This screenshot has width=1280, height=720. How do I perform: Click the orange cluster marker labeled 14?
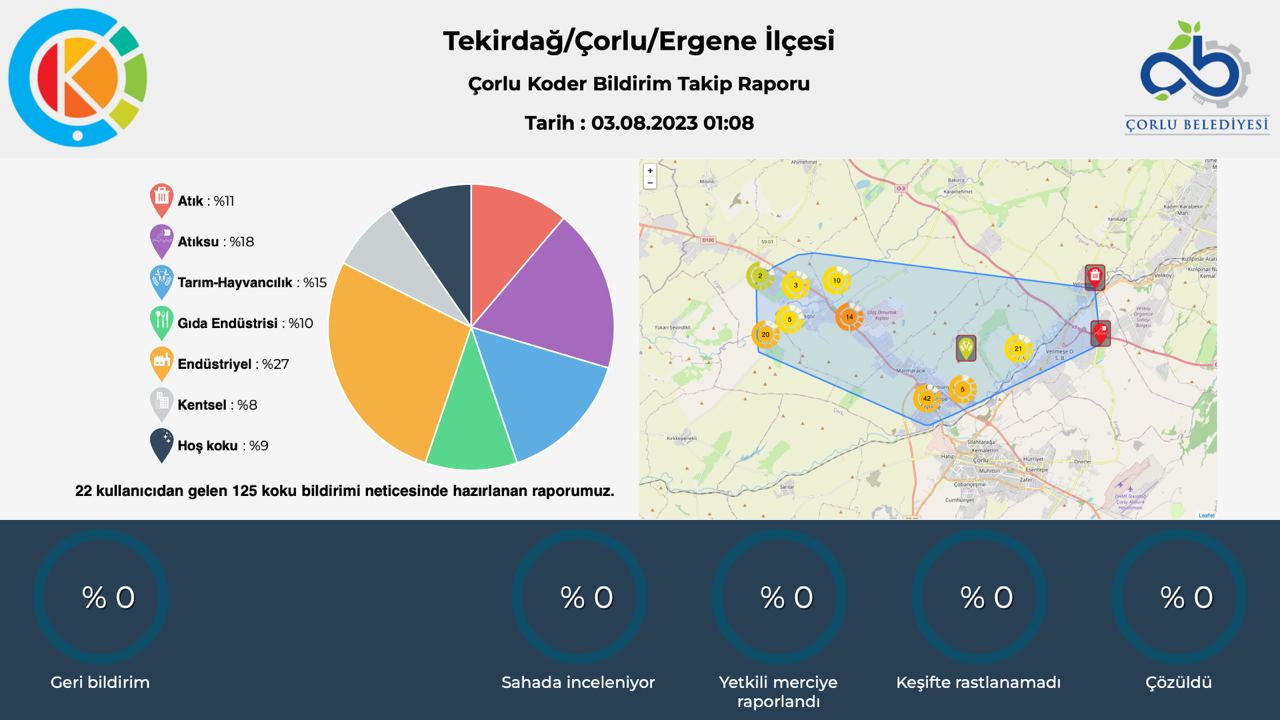849,317
